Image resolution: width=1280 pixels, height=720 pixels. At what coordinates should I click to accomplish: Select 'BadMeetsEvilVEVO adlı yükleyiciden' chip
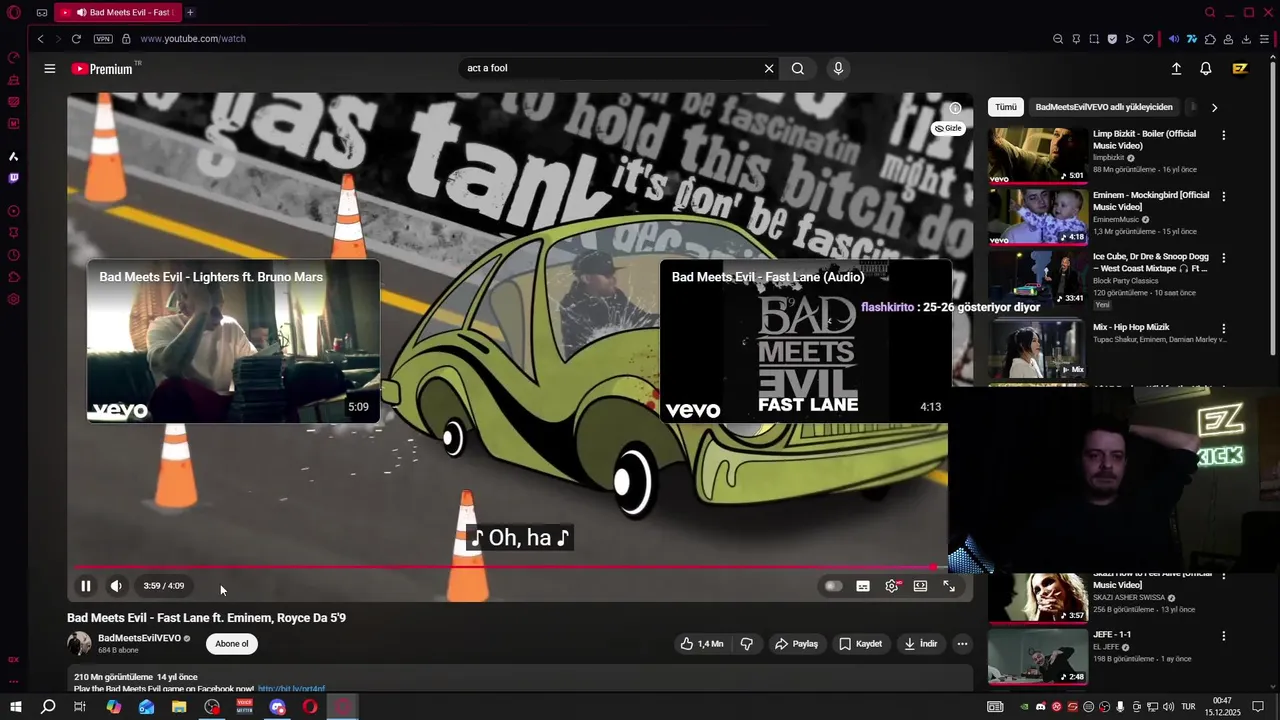click(x=1104, y=107)
